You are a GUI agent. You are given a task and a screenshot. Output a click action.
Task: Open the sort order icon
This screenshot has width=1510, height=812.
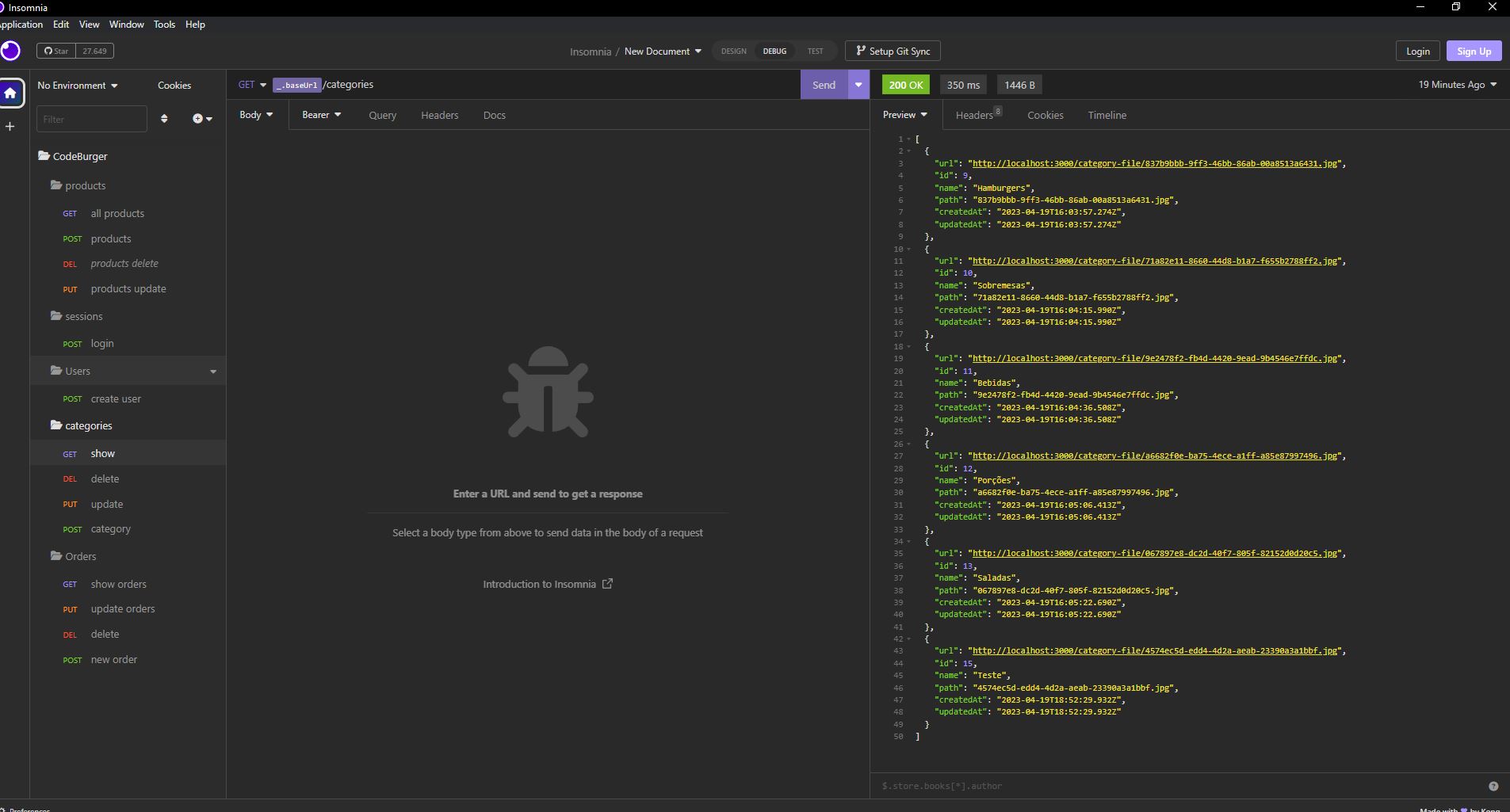pyautogui.click(x=164, y=119)
